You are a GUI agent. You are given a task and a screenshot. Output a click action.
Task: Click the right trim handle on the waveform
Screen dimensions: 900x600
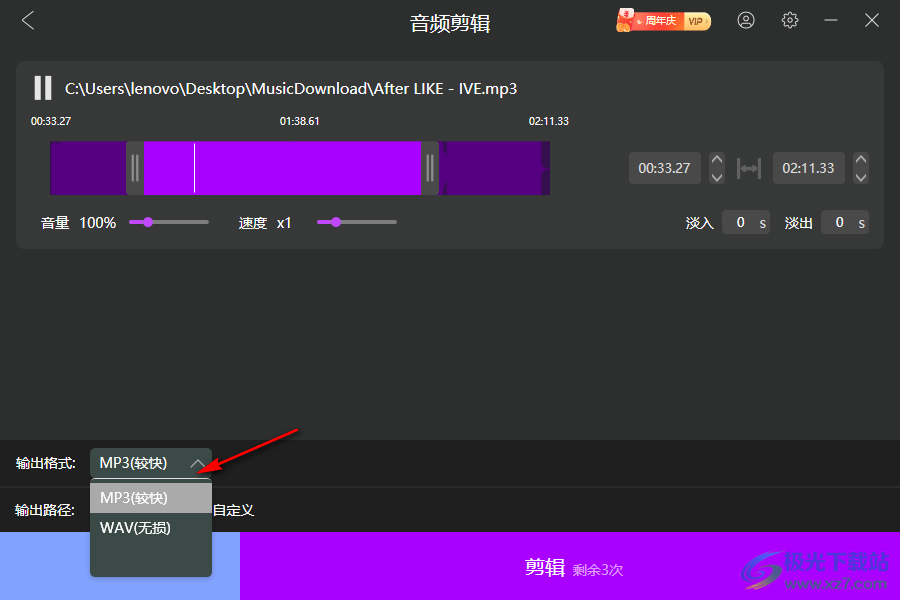click(430, 168)
